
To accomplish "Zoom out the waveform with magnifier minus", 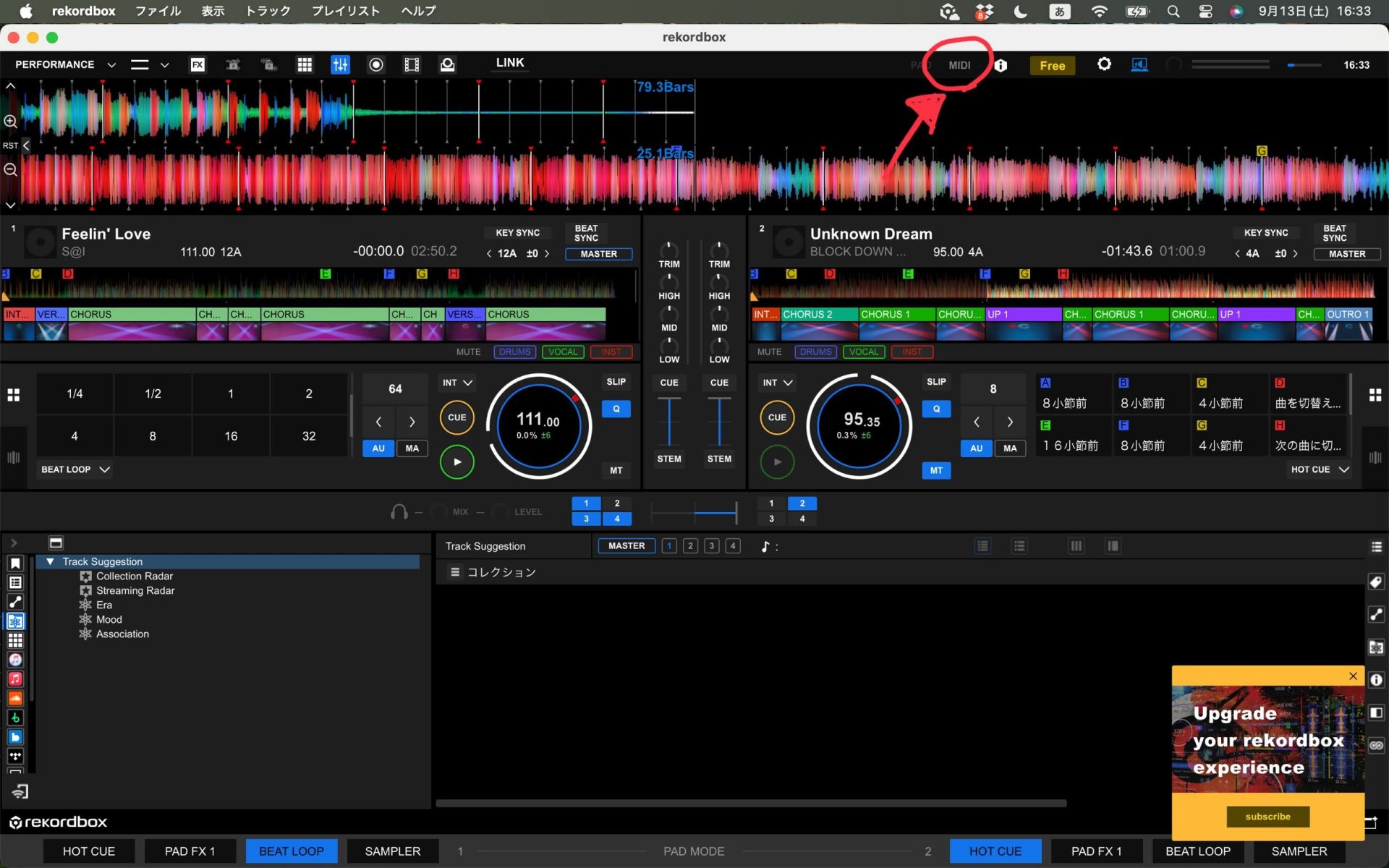I will (x=11, y=170).
